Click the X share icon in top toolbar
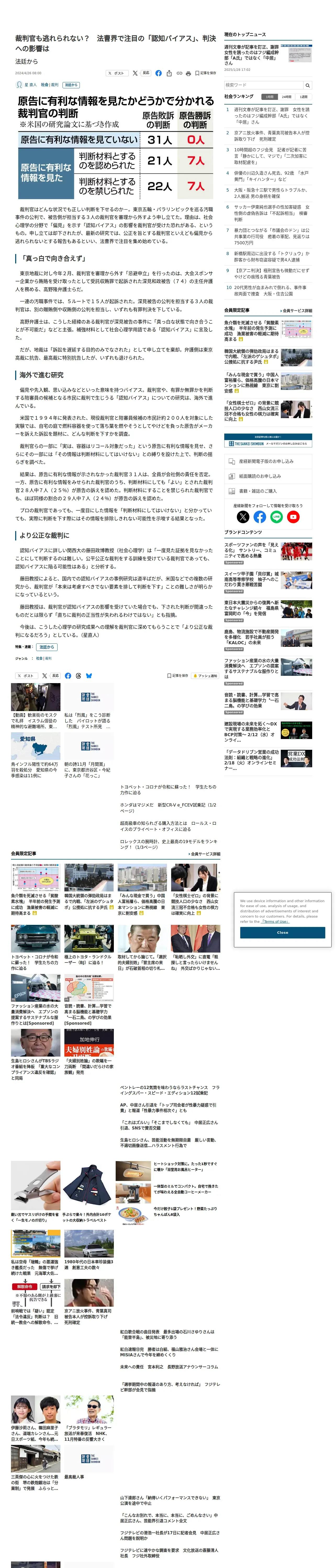Image resolution: width=336 pixels, height=1568 pixels. click(x=135, y=73)
